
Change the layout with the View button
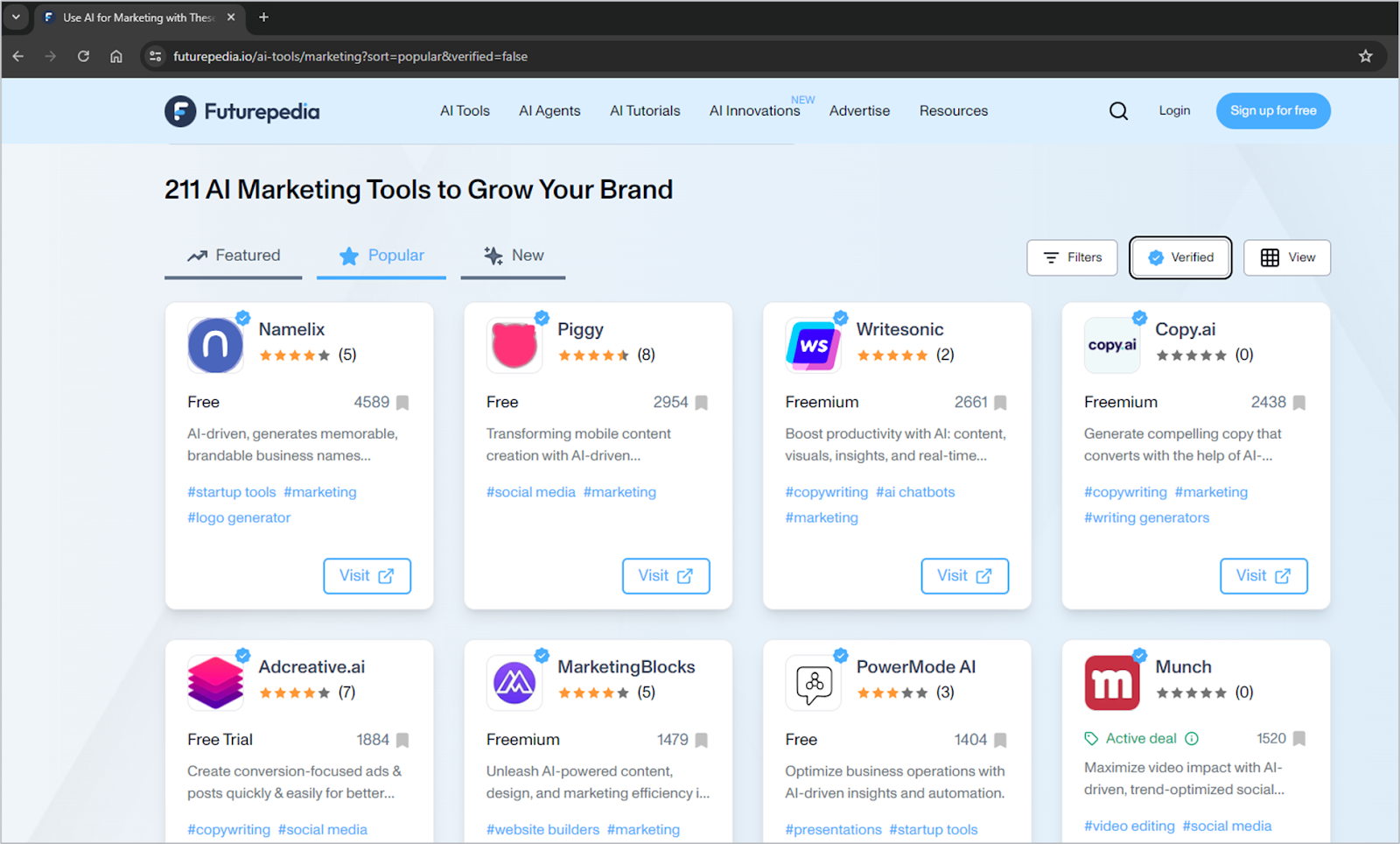point(1287,257)
